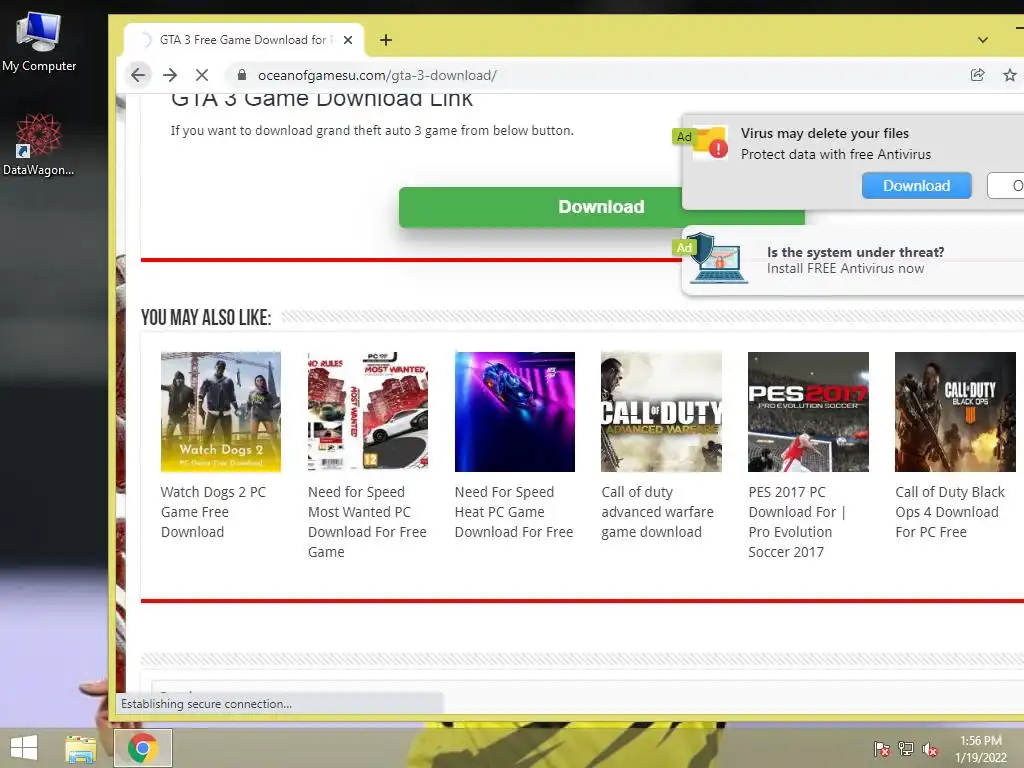Viewport: 1024px width, 768px height.
Task: Click the Virus may delete your files ad icon
Action: click(x=711, y=143)
